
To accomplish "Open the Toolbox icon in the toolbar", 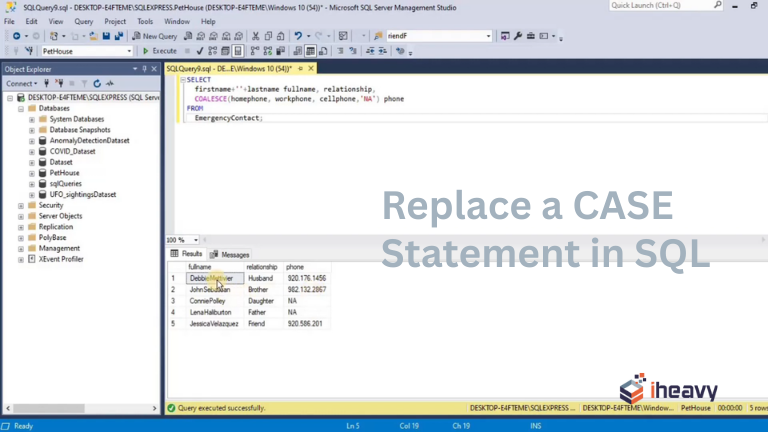I will click(530, 36).
